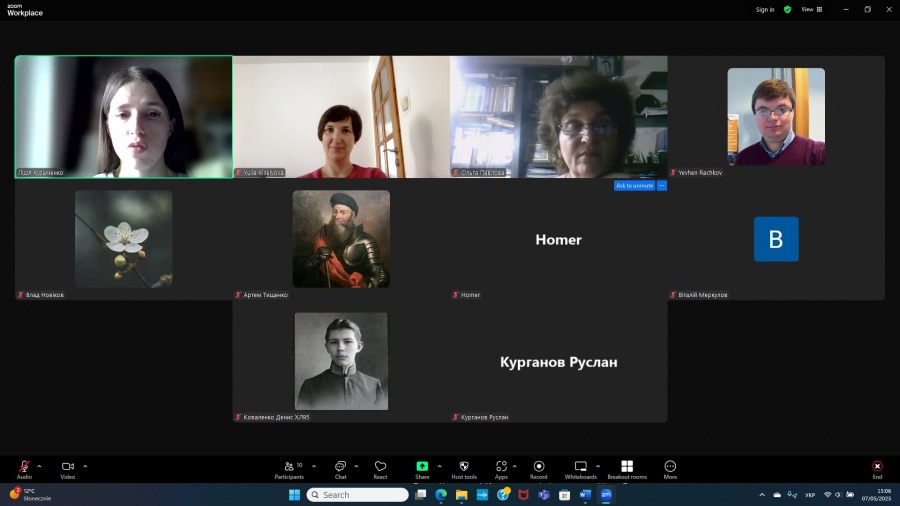Expand the Share options arrow

[440, 466]
